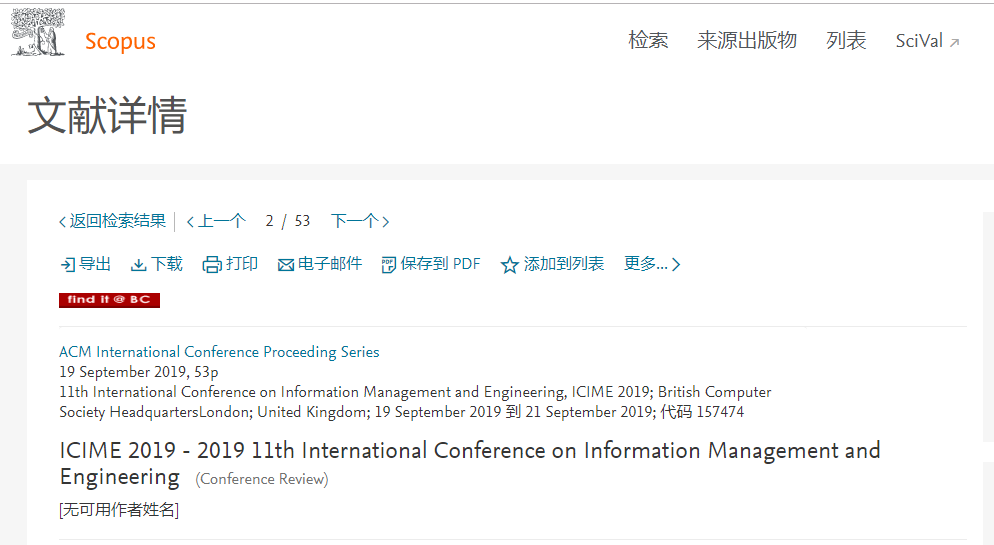Select the document title ICIME 2019
The width and height of the screenshot is (994, 545).
pos(470,463)
